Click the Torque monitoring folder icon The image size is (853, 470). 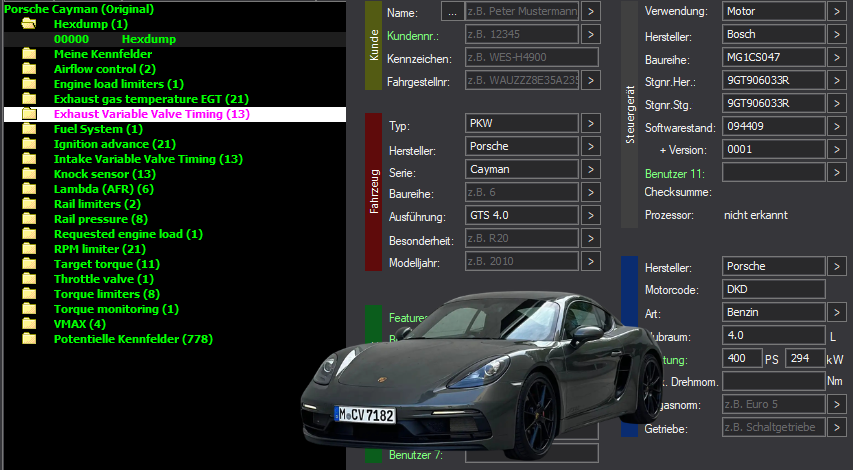tap(29, 309)
